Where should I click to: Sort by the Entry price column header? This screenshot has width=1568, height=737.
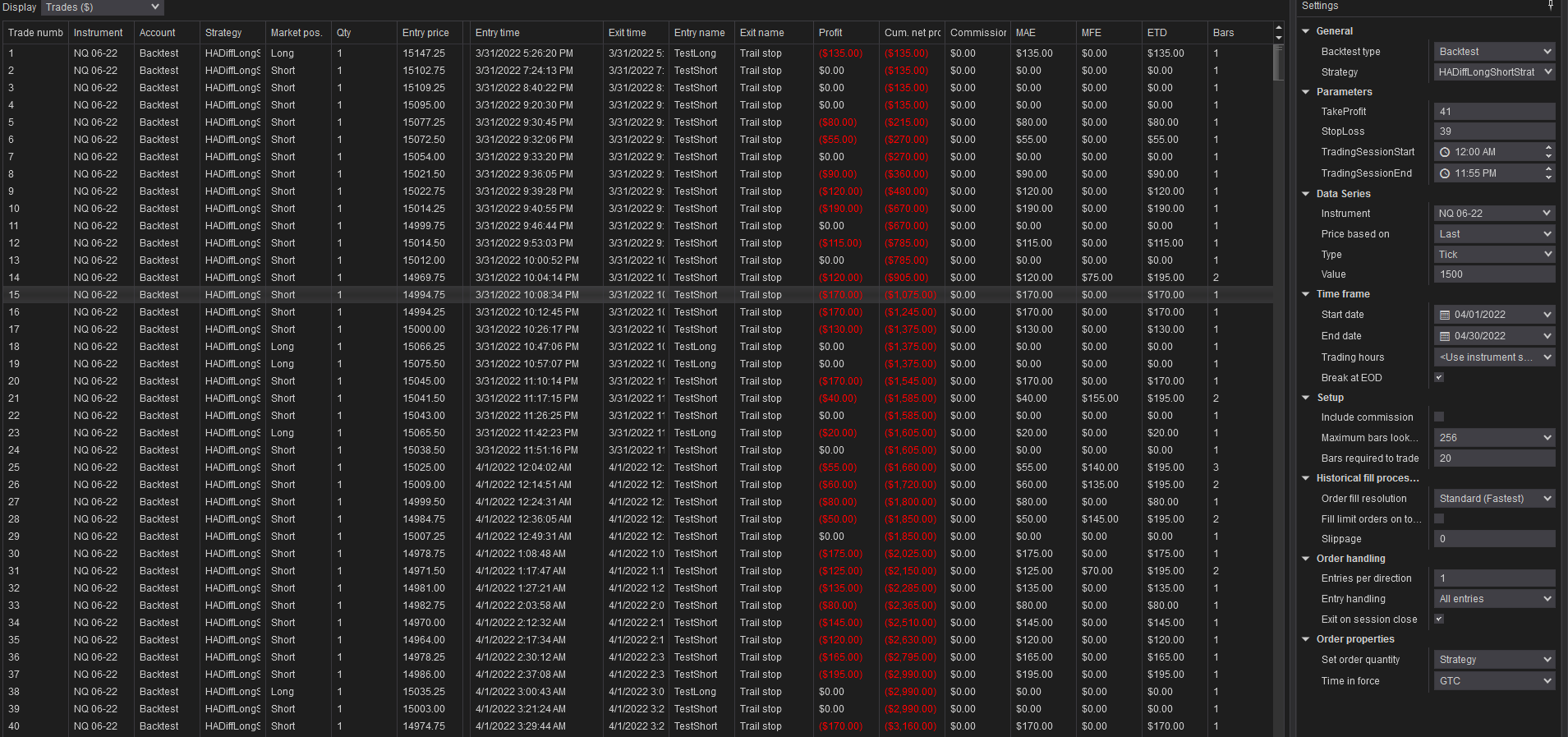click(430, 33)
